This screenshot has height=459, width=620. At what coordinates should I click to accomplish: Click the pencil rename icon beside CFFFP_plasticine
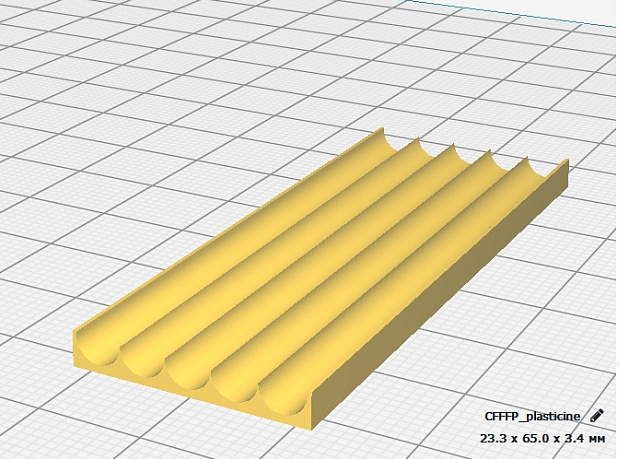tap(597, 416)
